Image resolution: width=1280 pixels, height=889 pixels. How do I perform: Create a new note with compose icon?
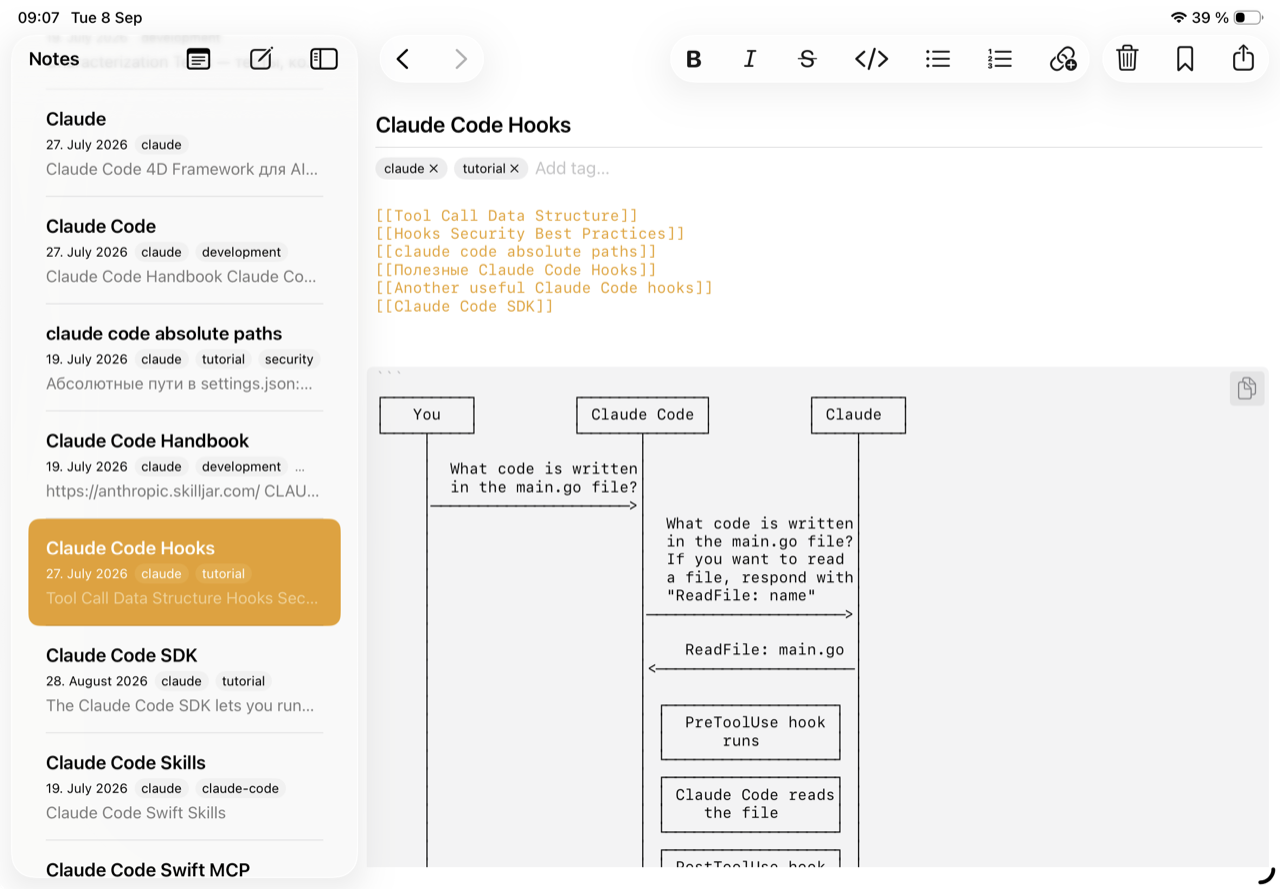pyautogui.click(x=261, y=59)
